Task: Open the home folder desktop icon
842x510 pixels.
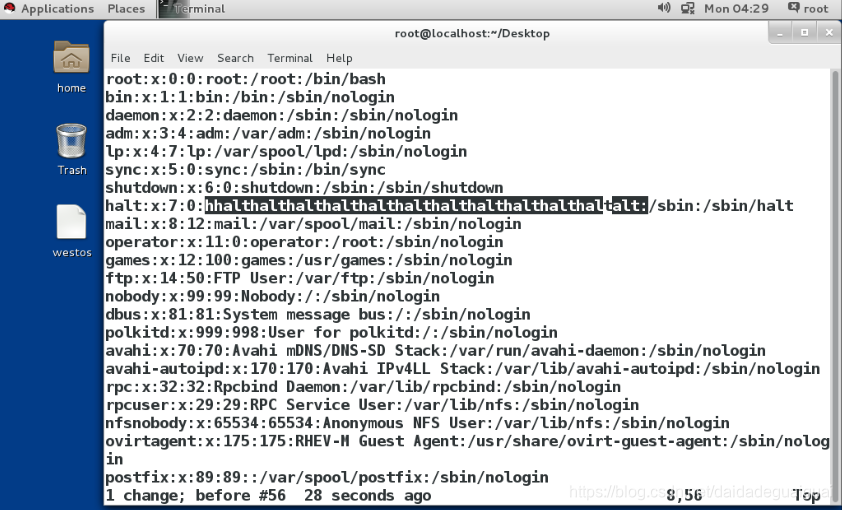Action: [71, 57]
